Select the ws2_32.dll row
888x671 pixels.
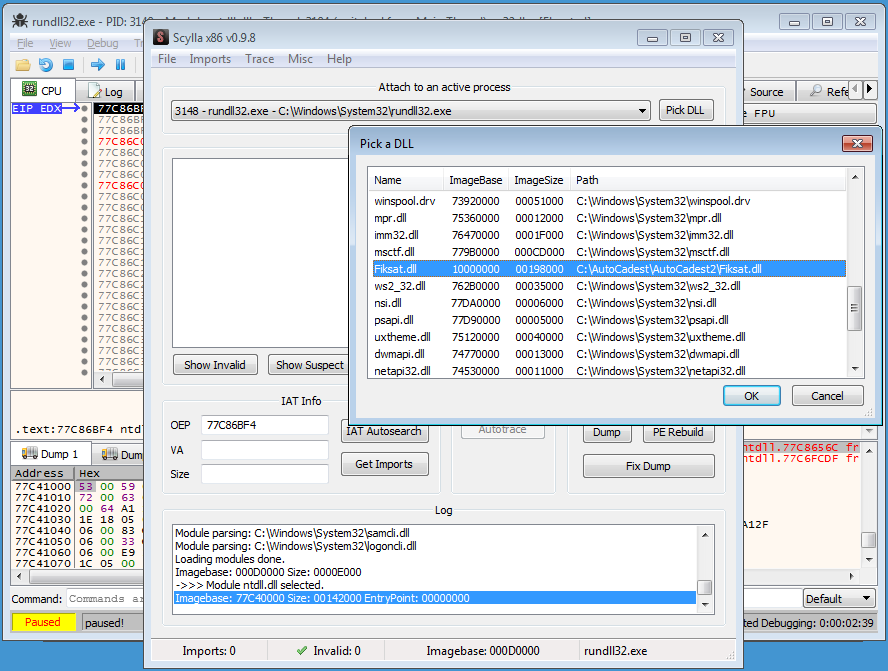tap(609, 286)
